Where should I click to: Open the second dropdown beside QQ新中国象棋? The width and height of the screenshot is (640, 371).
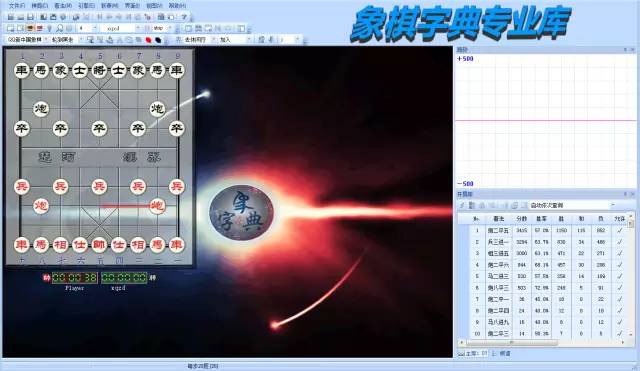(80, 40)
